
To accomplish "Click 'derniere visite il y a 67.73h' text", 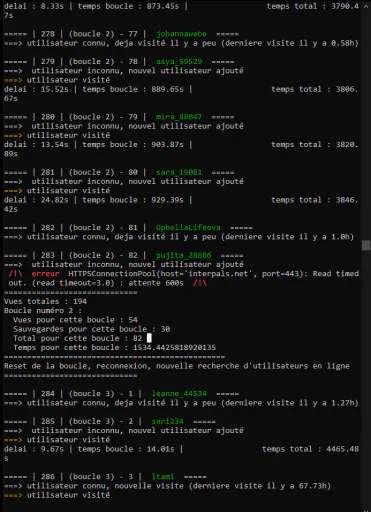I will pyautogui.click(x=260, y=486).
